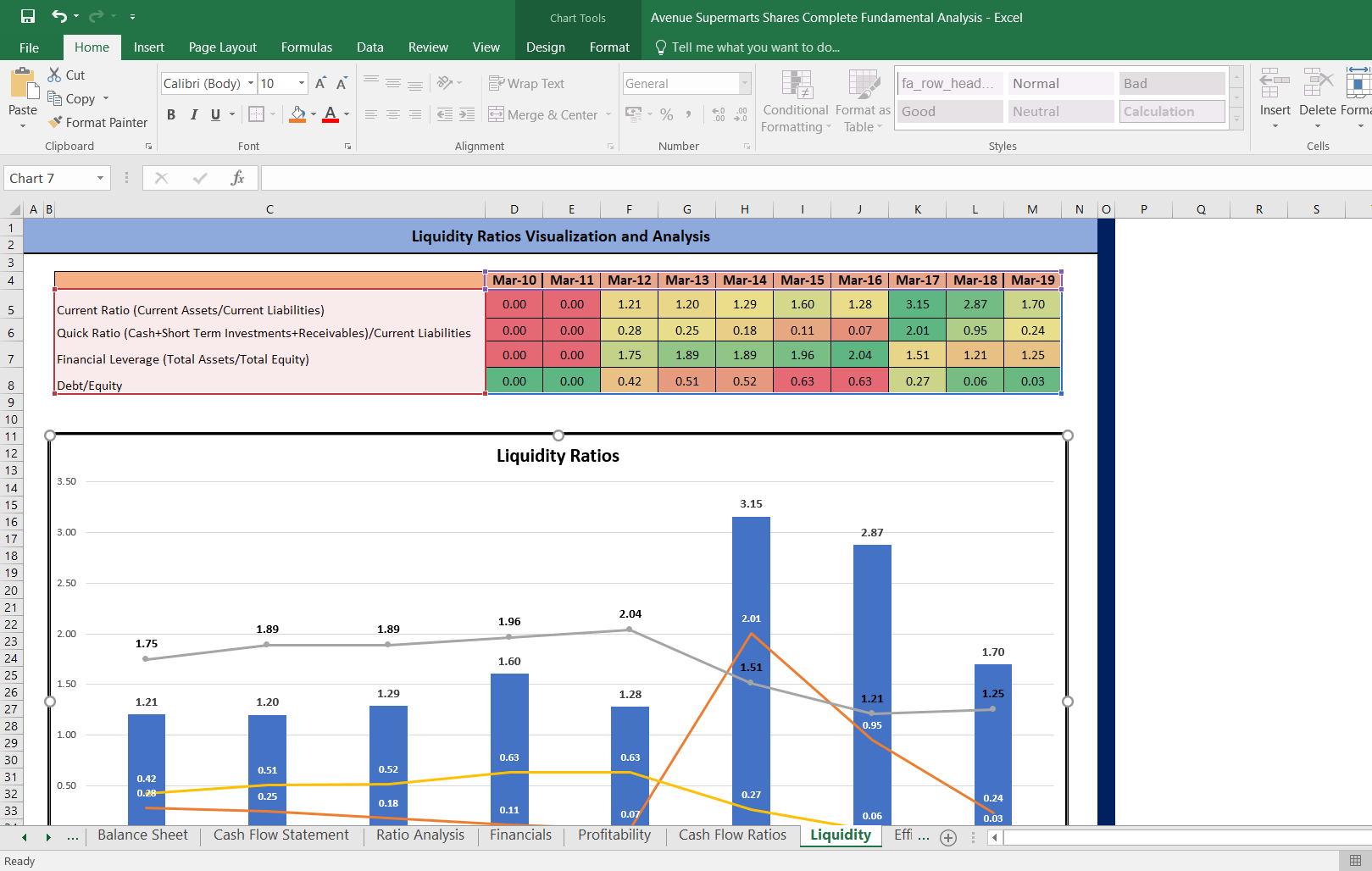Image resolution: width=1372 pixels, height=871 pixels.
Task: Click the New Sheet plus icon
Action: pyautogui.click(x=948, y=838)
